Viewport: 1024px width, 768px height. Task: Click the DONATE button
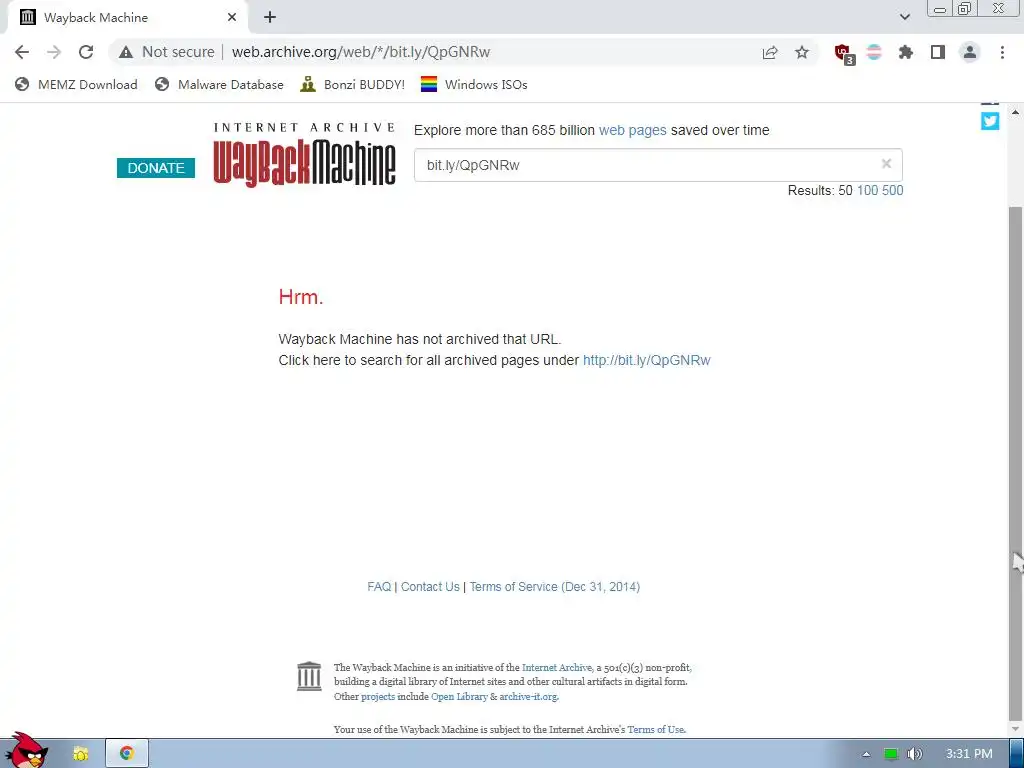pos(155,168)
